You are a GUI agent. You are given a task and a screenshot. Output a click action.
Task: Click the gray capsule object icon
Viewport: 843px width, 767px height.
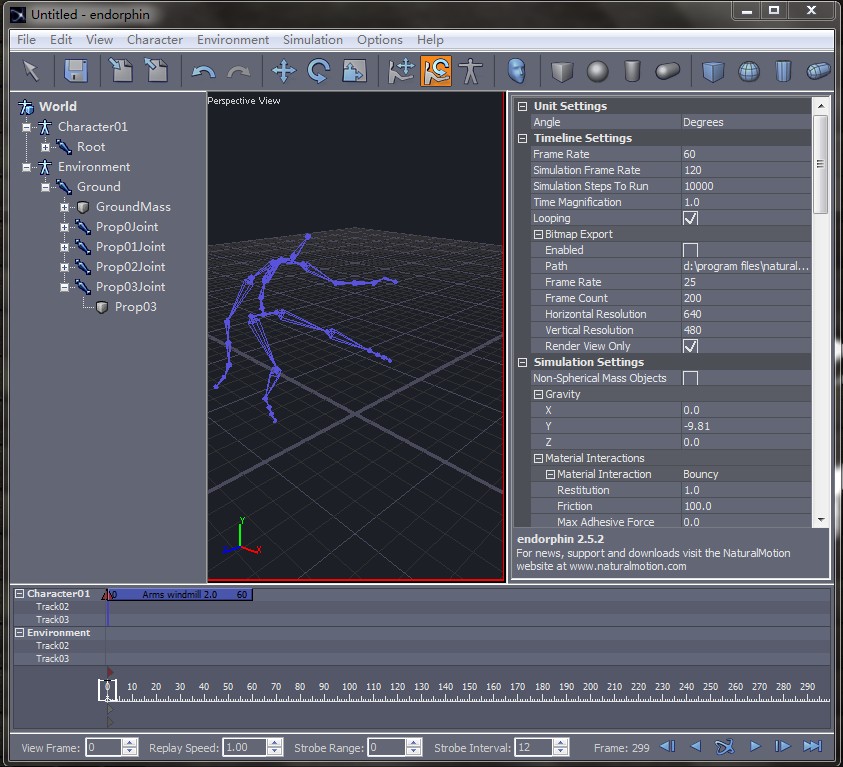[667, 71]
